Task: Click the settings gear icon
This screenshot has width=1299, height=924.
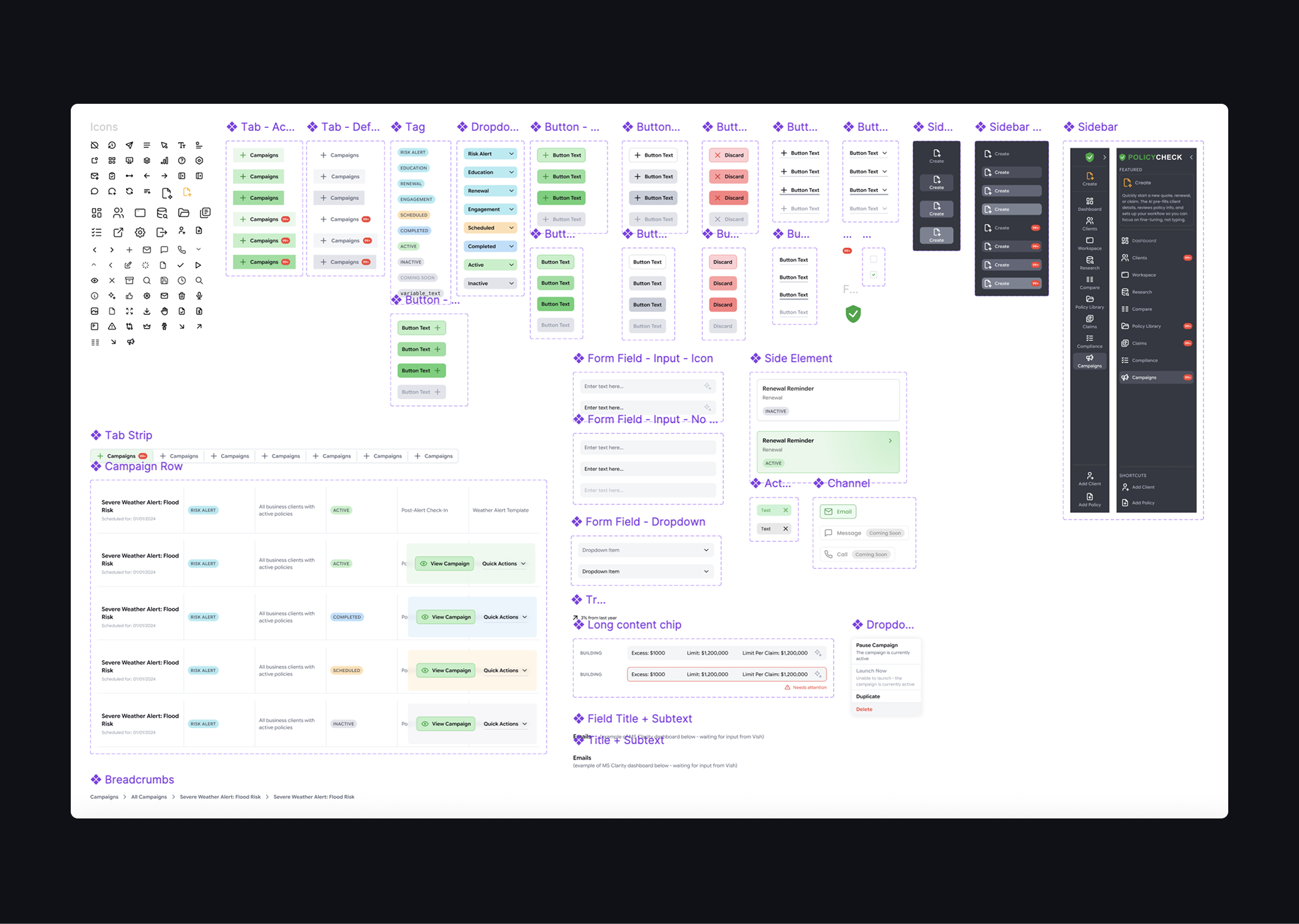Action: coord(140,232)
